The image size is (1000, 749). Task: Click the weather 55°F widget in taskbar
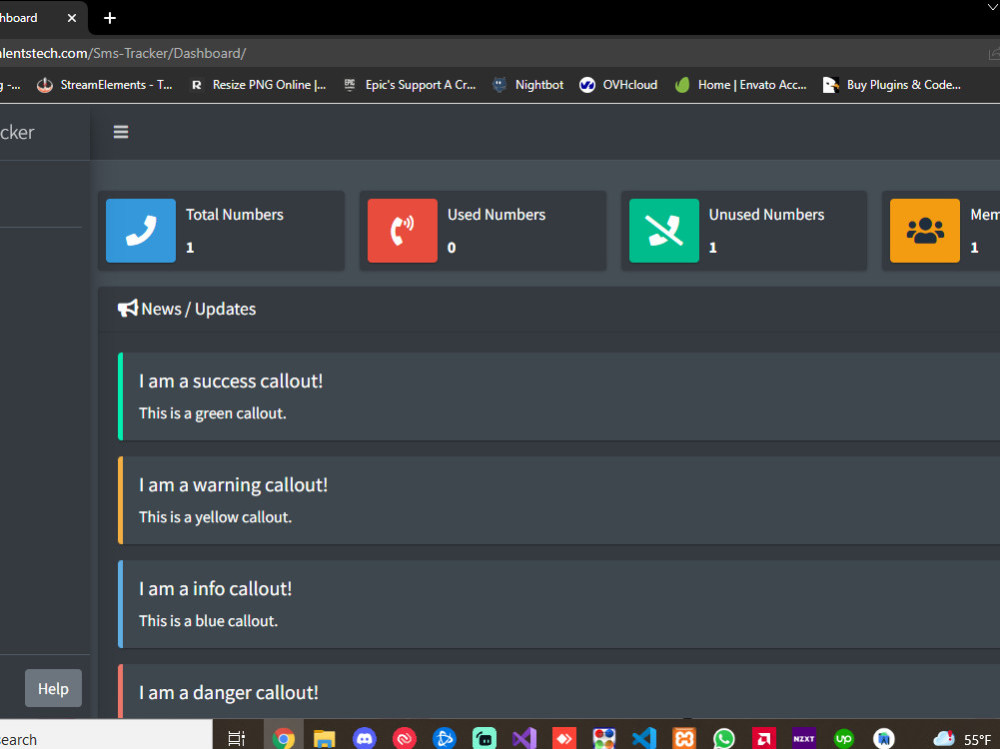tap(963, 739)
